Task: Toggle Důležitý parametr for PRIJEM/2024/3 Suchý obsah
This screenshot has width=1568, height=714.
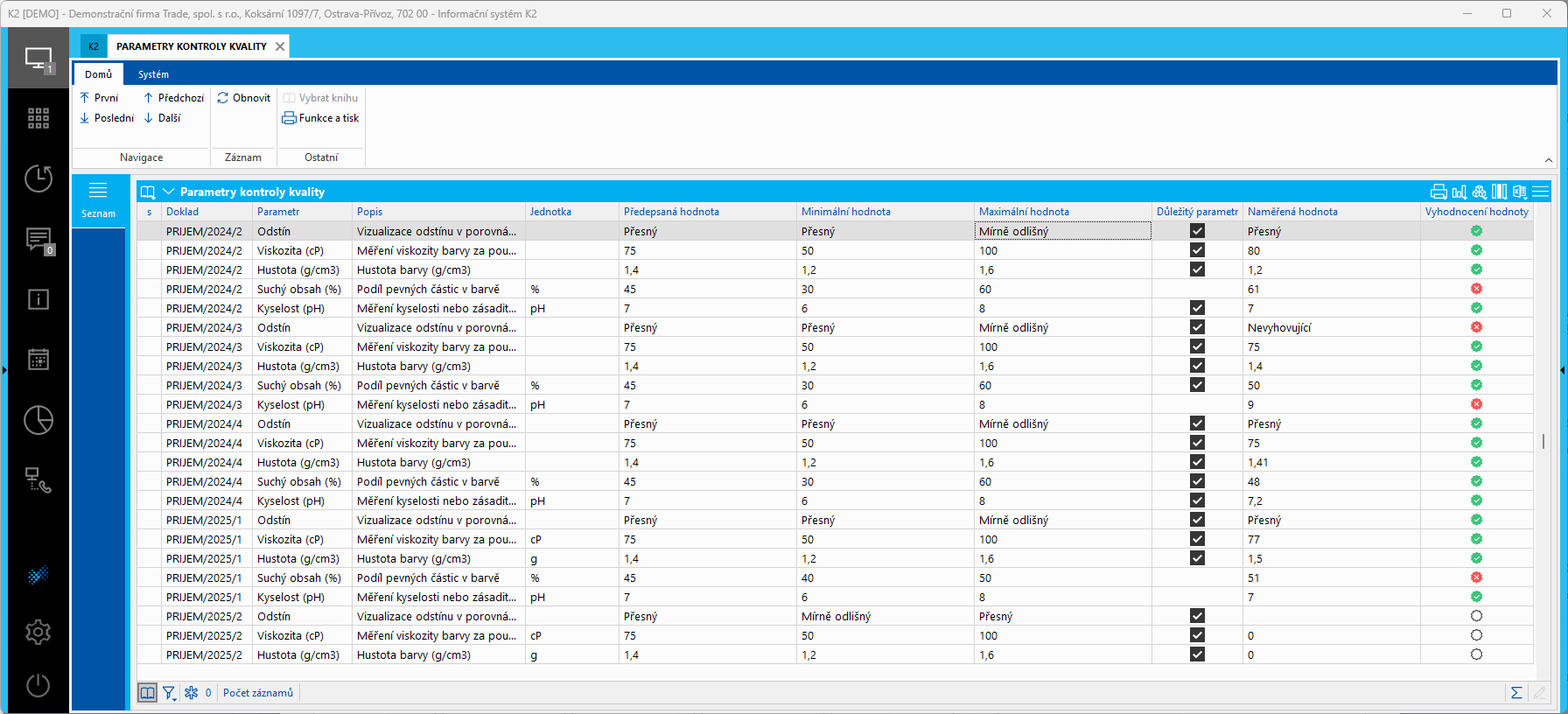Action: tap(1198, 385)
